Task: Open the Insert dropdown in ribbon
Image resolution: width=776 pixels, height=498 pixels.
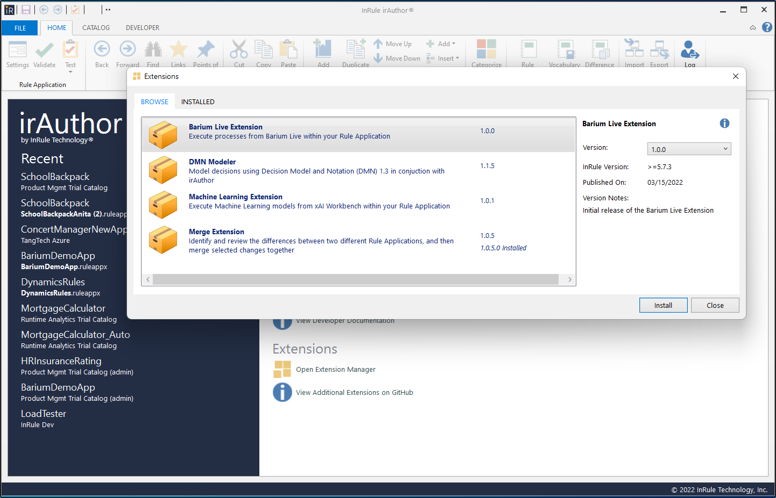Action: (x=443, y=58)
